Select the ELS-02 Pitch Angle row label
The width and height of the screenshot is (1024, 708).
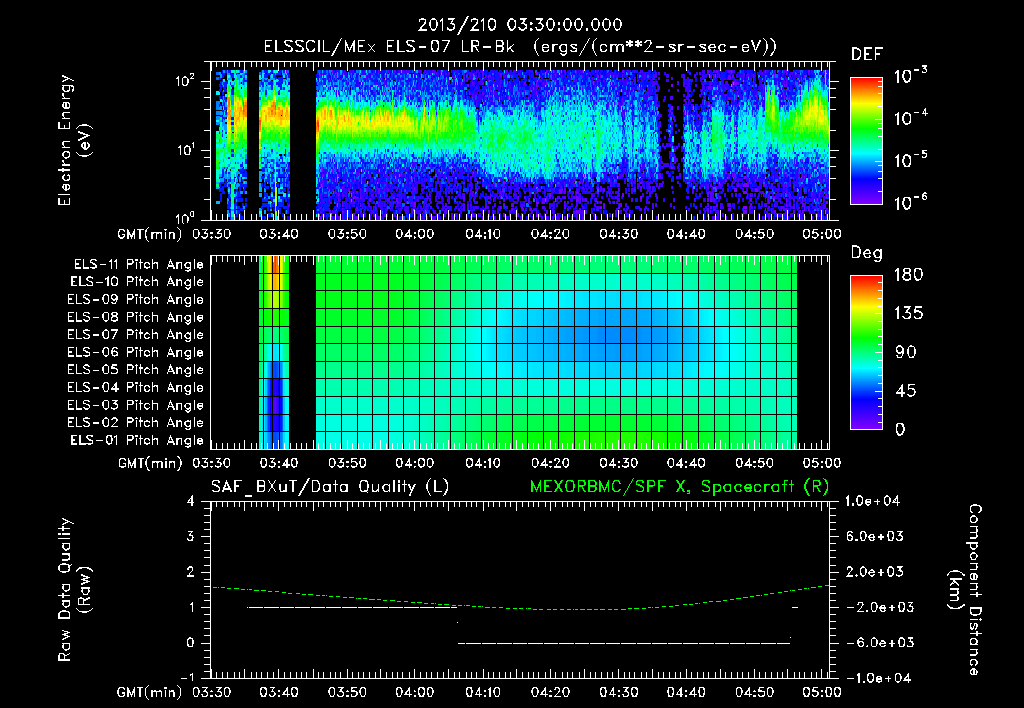(x=136, y=423)
